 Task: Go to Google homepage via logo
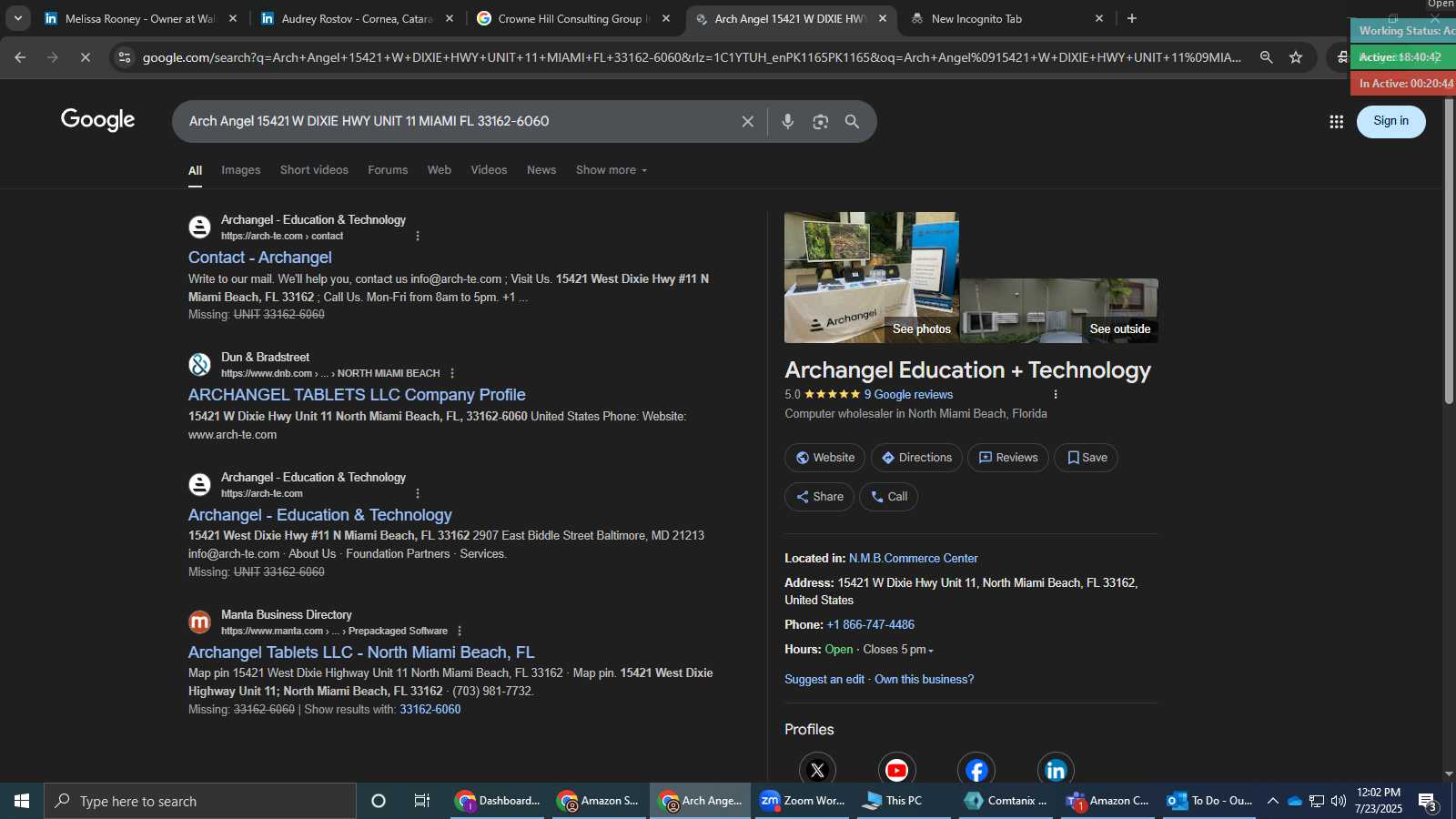[x=98, y=119]
